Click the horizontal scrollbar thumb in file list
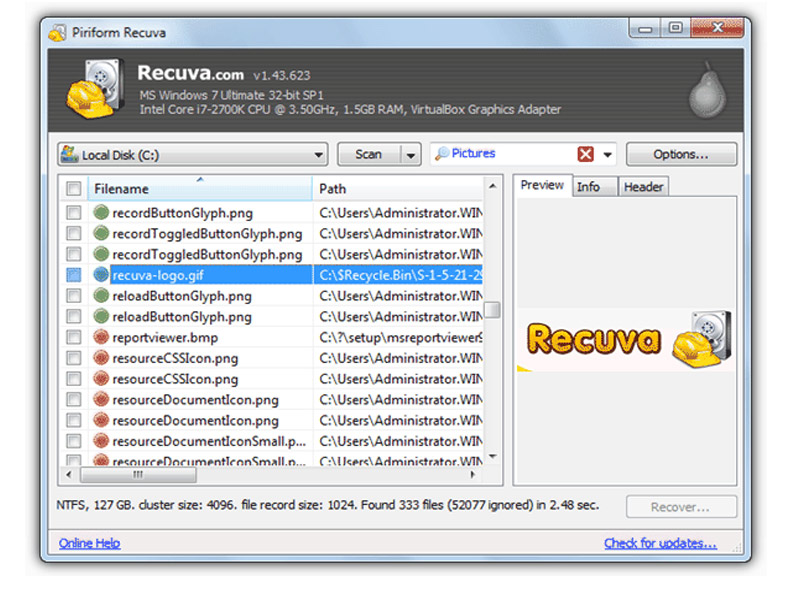 (138, 475)
